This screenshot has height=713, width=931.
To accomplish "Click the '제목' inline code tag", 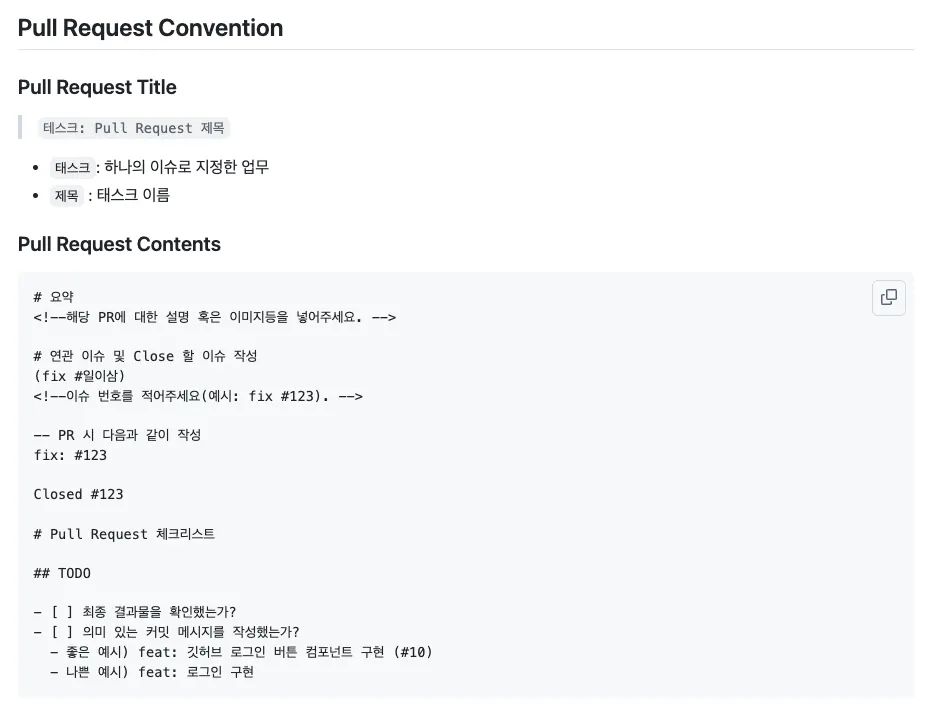I will click(66, 195).
